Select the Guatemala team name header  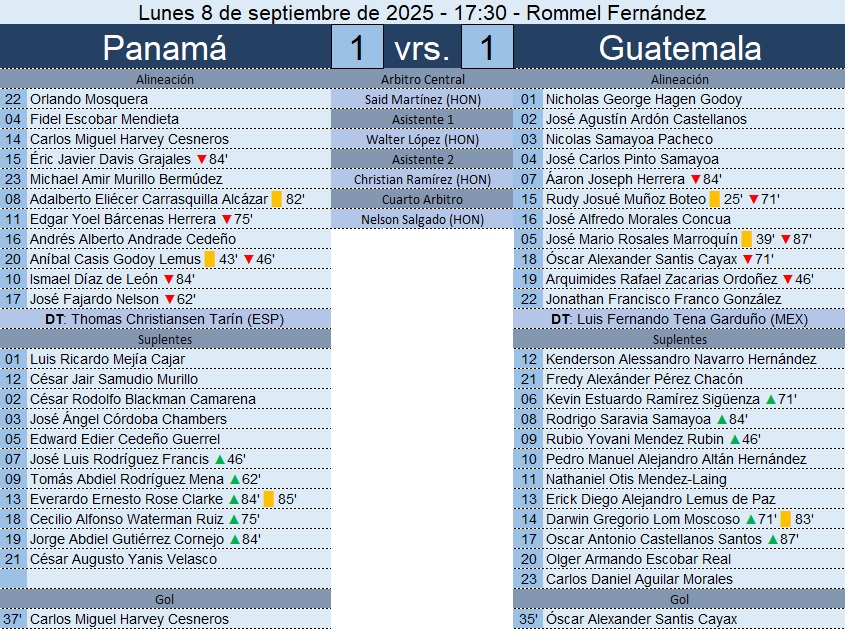(x=679, y=47)
